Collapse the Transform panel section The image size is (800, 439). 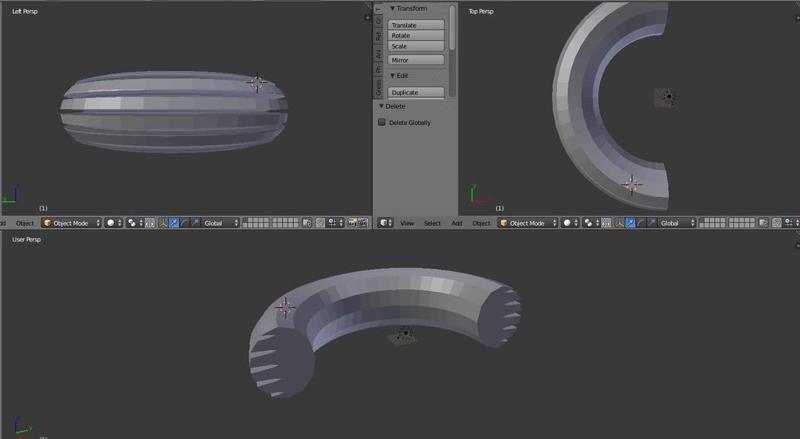[392, 8]
